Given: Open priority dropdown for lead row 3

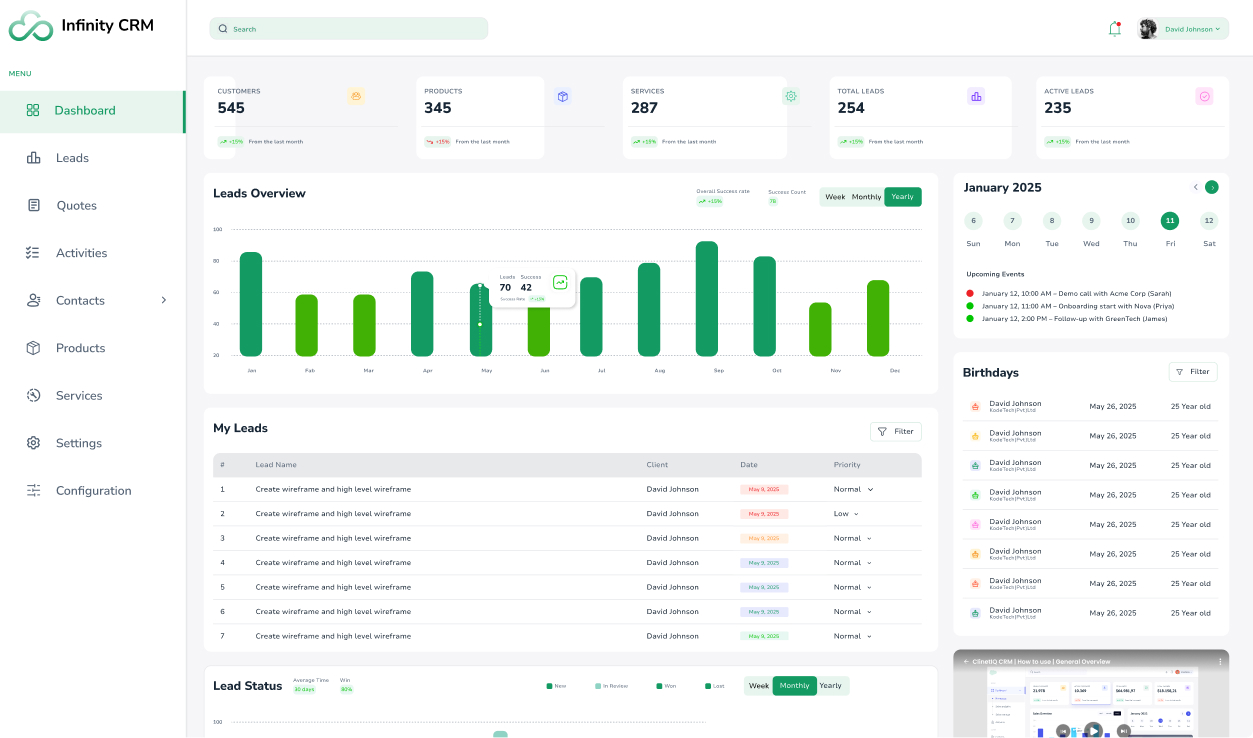Looking at the screenshot, I should coord(854,538).
